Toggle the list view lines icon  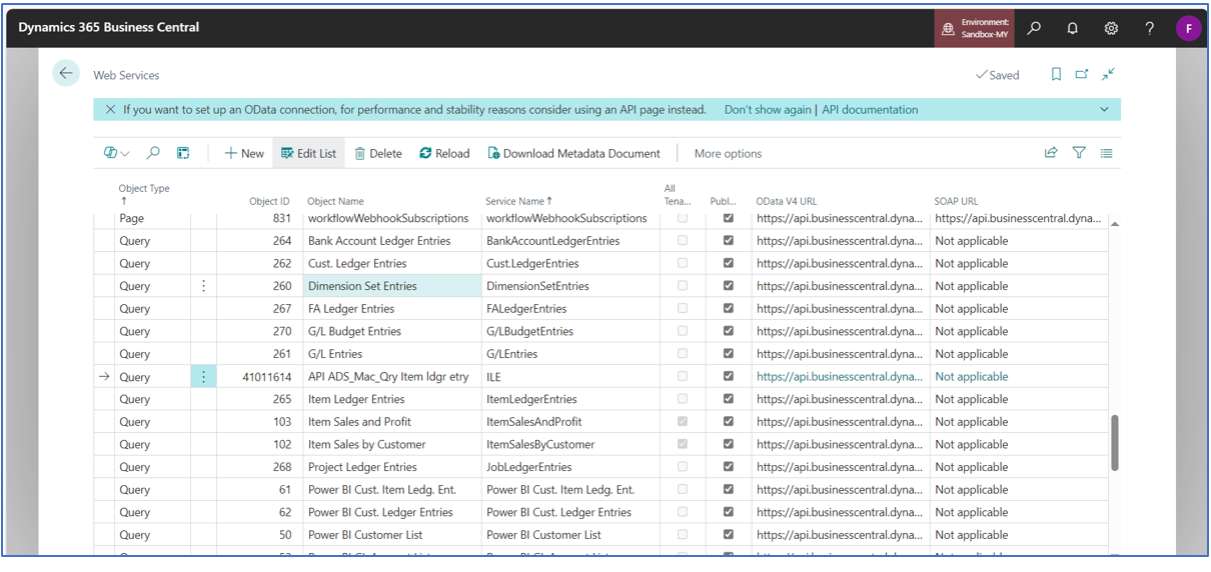coord(1107,153)
